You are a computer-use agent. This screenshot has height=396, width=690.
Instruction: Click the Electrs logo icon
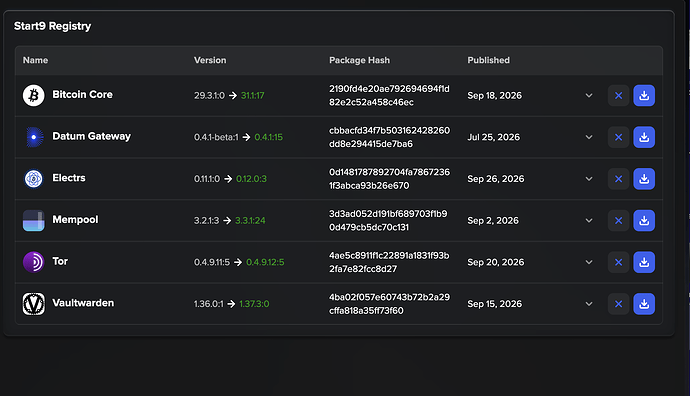(x=33, y=179)
